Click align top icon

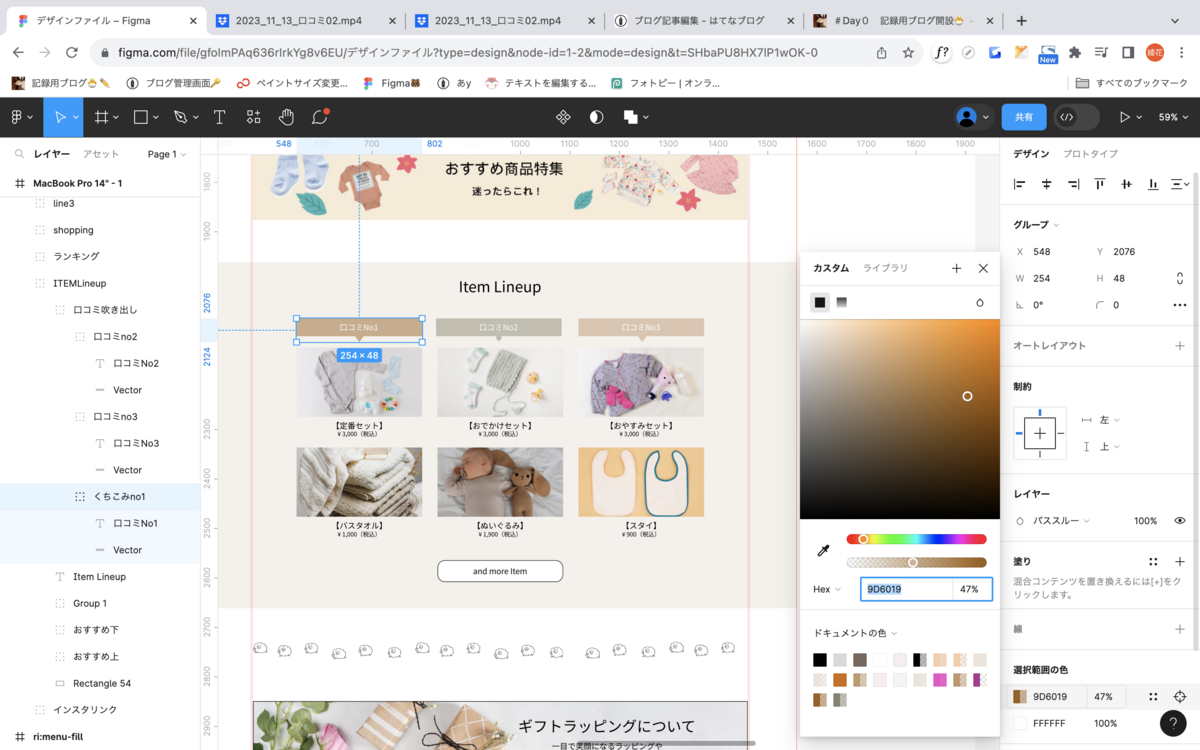click(1100, 184)
